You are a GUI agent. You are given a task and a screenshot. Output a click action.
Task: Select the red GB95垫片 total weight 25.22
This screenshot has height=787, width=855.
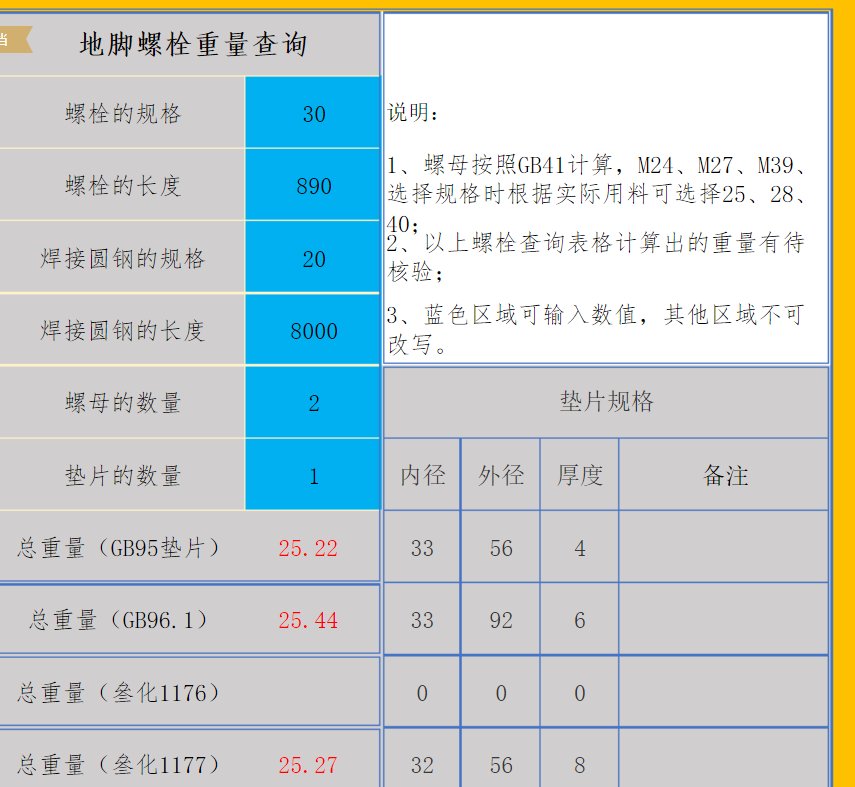312,546
